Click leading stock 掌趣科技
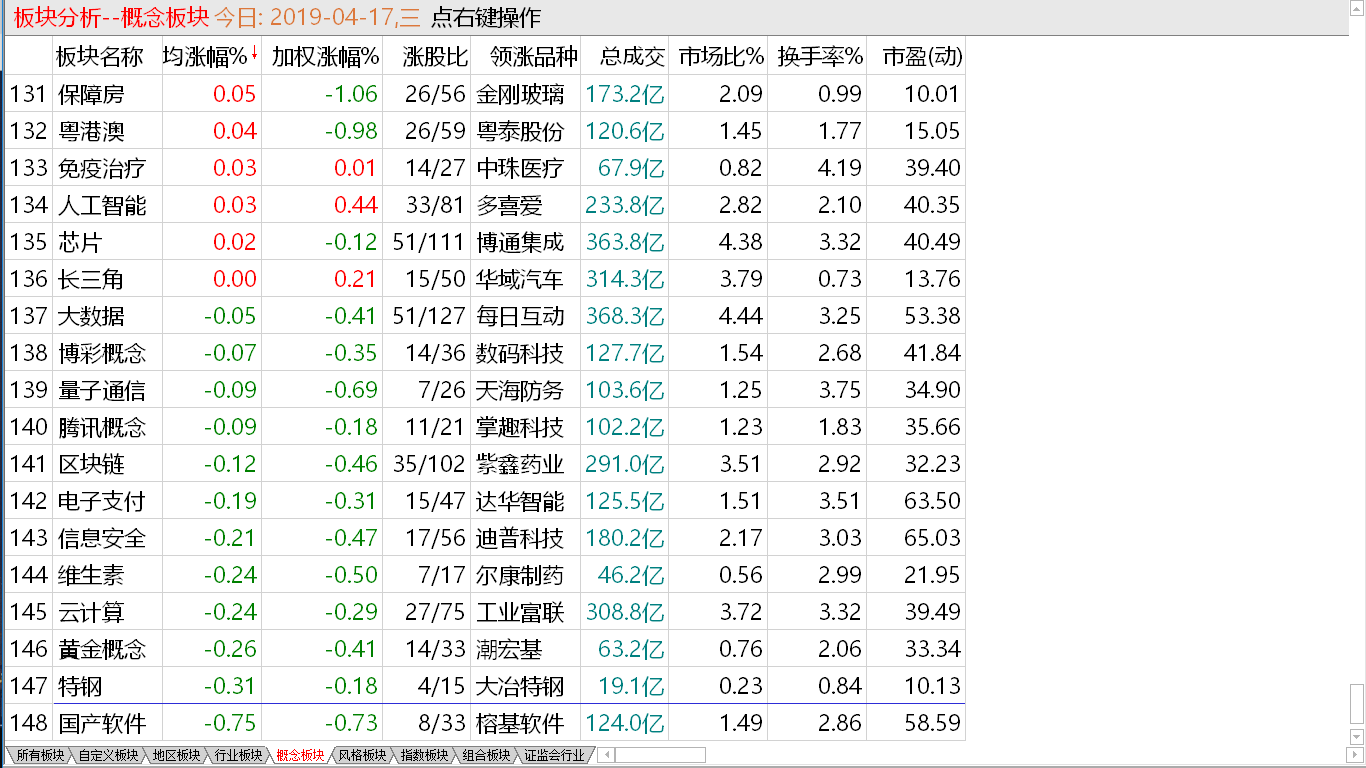The image size is (1366, 768). click(520, 427)
